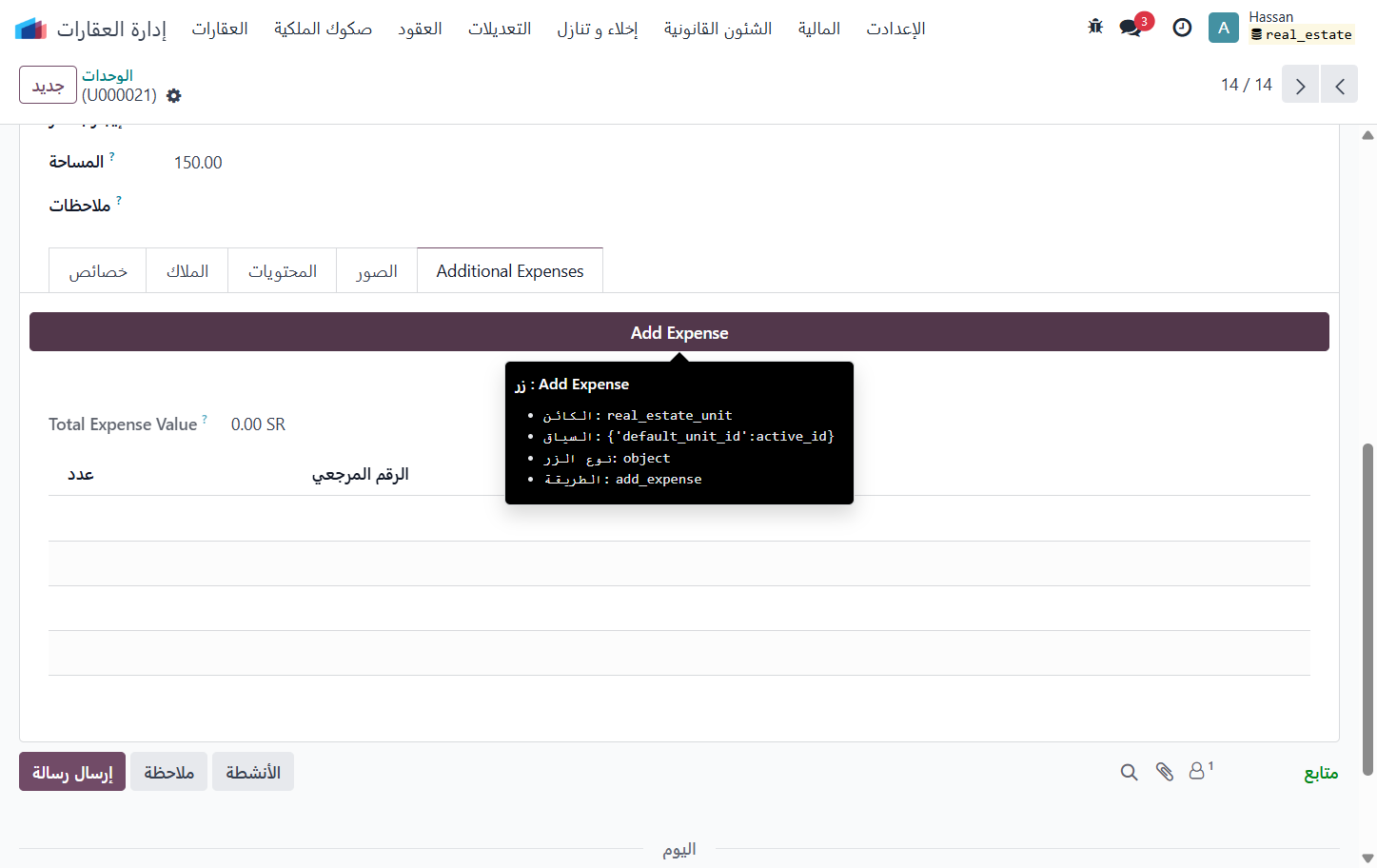Open the activities clock icon

[x=1182, y=28]
